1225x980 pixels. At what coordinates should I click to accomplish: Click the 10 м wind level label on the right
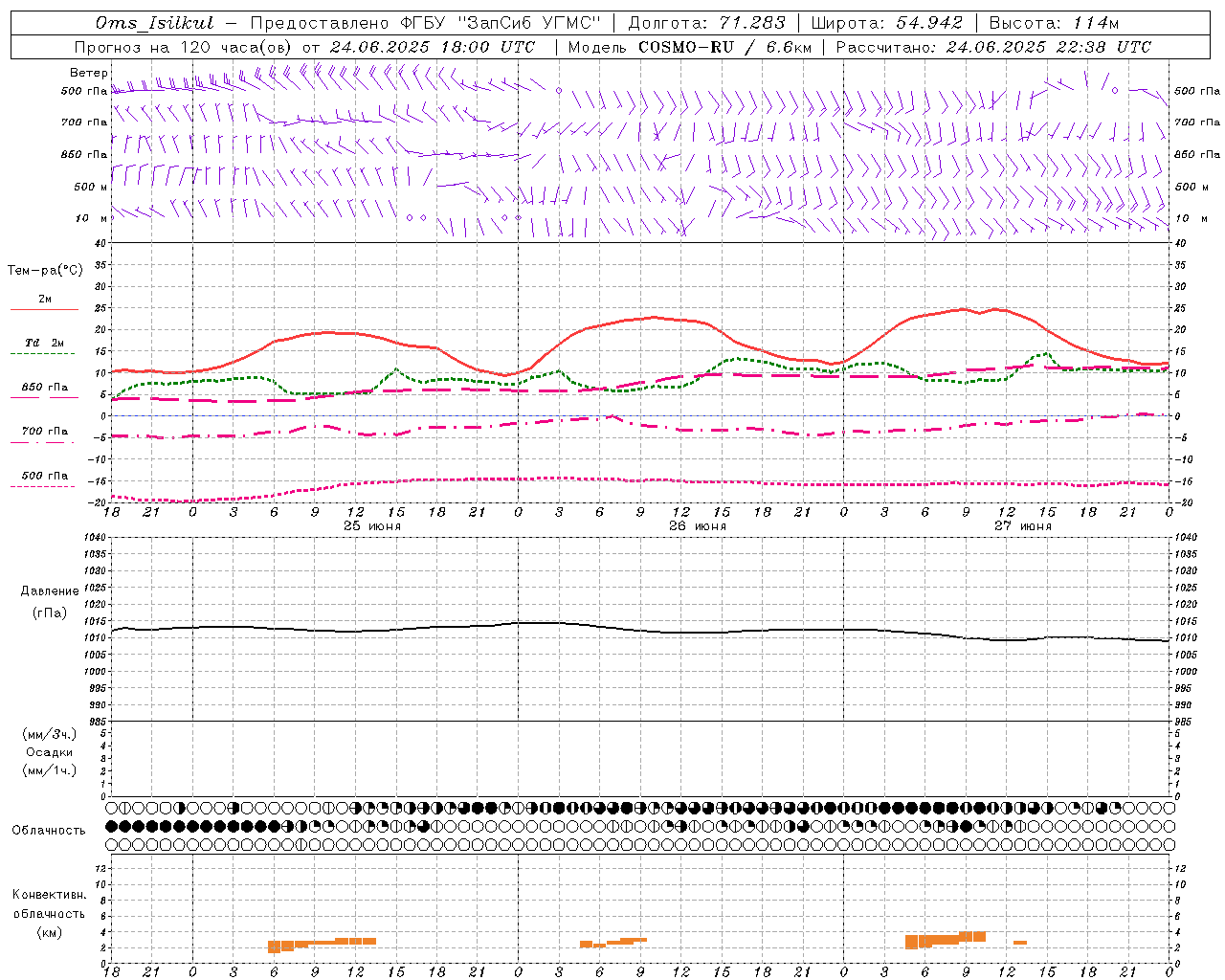[x=1191, y=218]
